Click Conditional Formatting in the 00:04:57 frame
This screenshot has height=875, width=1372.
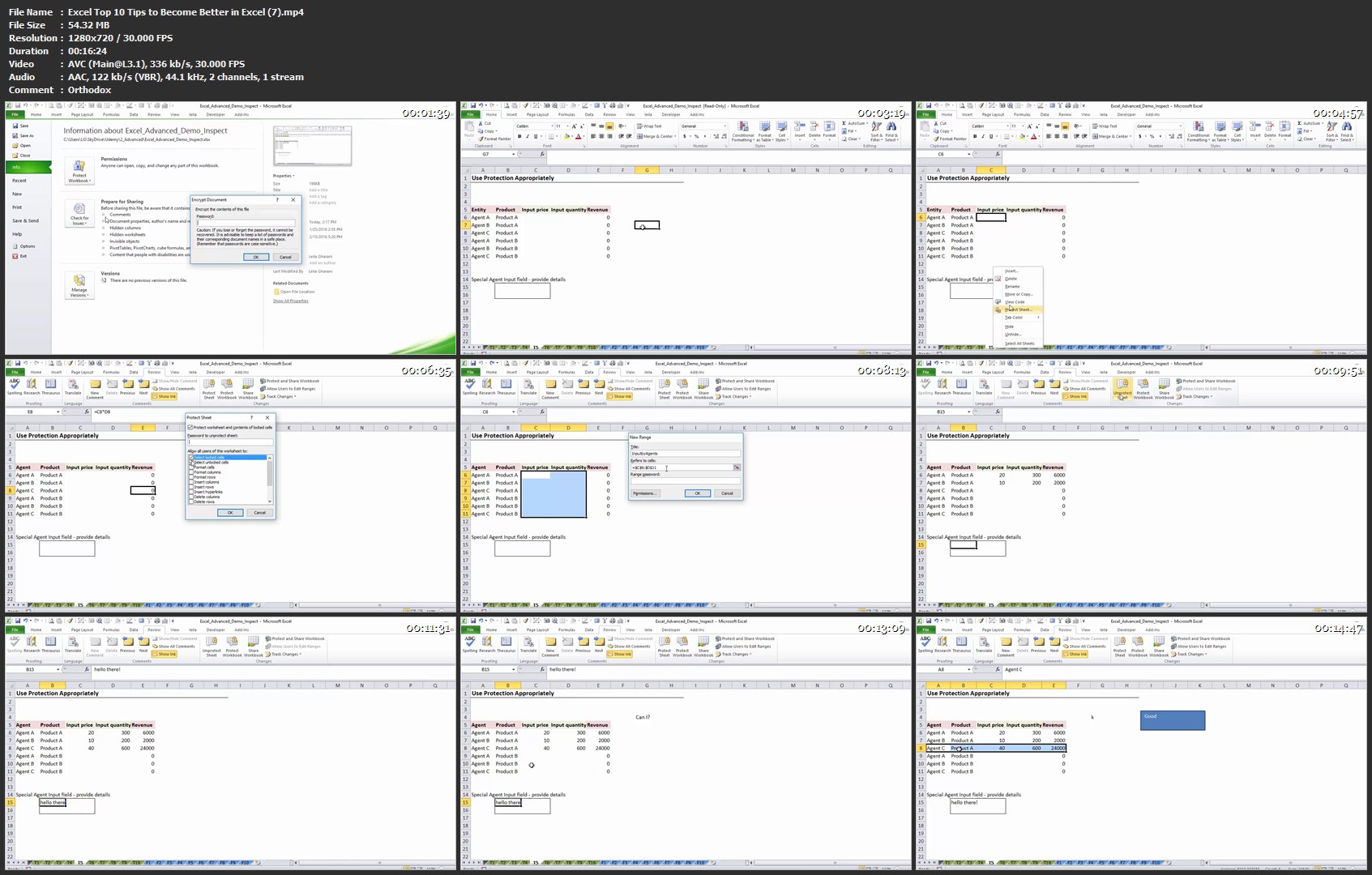tap(1199, 132)
